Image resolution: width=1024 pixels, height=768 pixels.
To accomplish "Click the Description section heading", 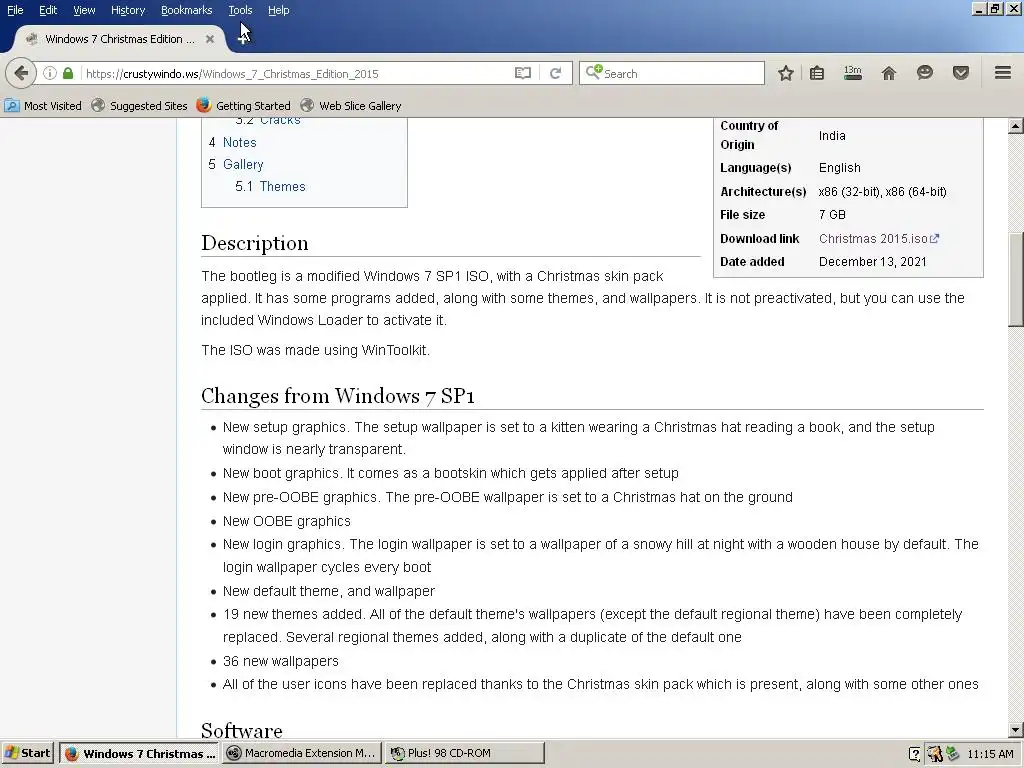I will (255, 243).
